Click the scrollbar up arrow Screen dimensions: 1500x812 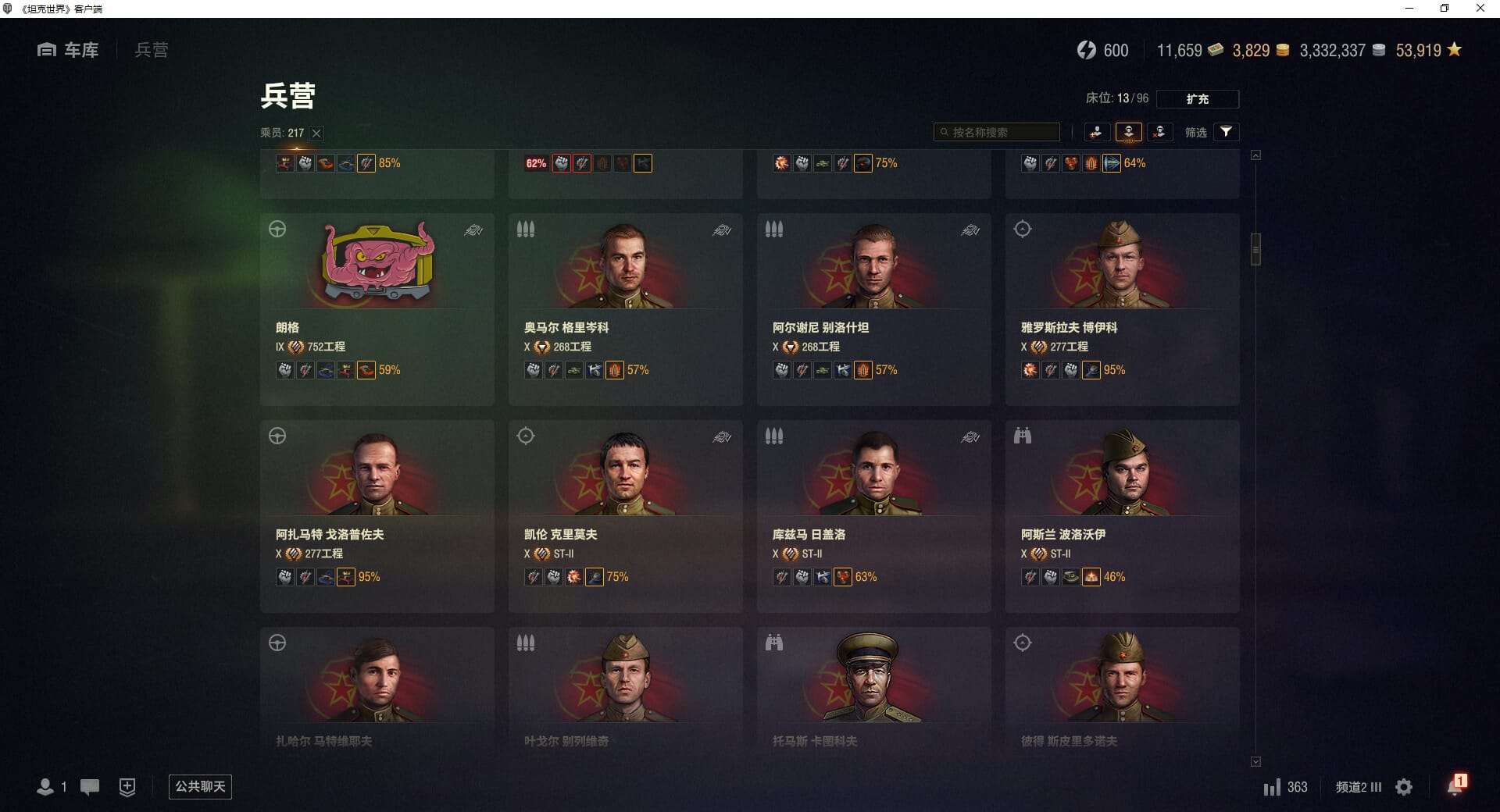pos(1255,155)
